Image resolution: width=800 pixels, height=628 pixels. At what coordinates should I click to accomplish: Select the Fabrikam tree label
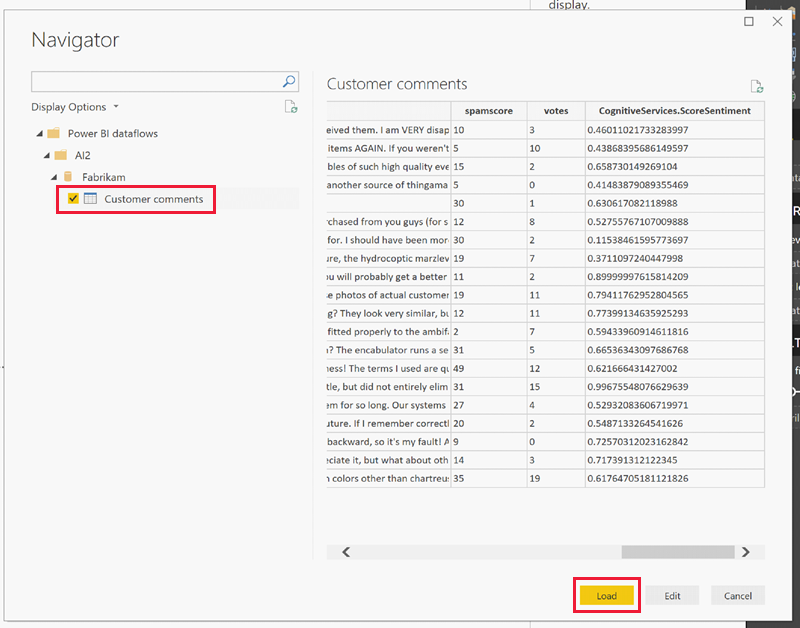(104, 177)
